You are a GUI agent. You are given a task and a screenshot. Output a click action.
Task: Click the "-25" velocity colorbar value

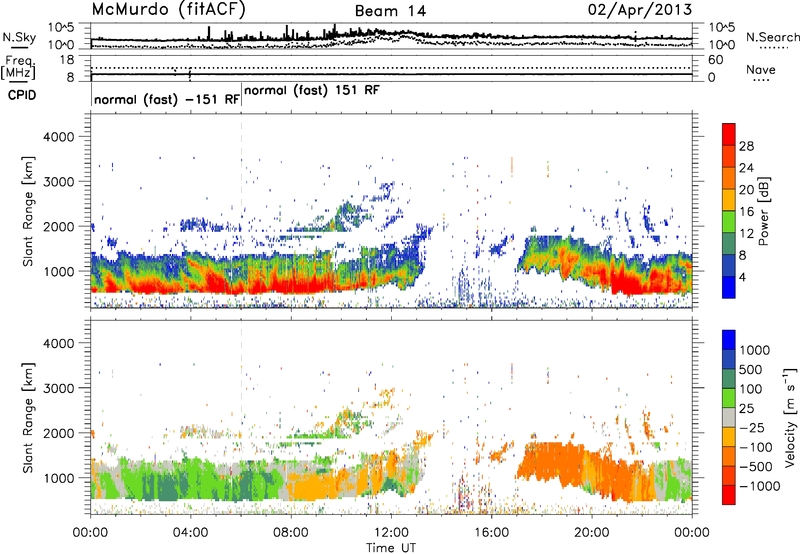tap(753, 428)
